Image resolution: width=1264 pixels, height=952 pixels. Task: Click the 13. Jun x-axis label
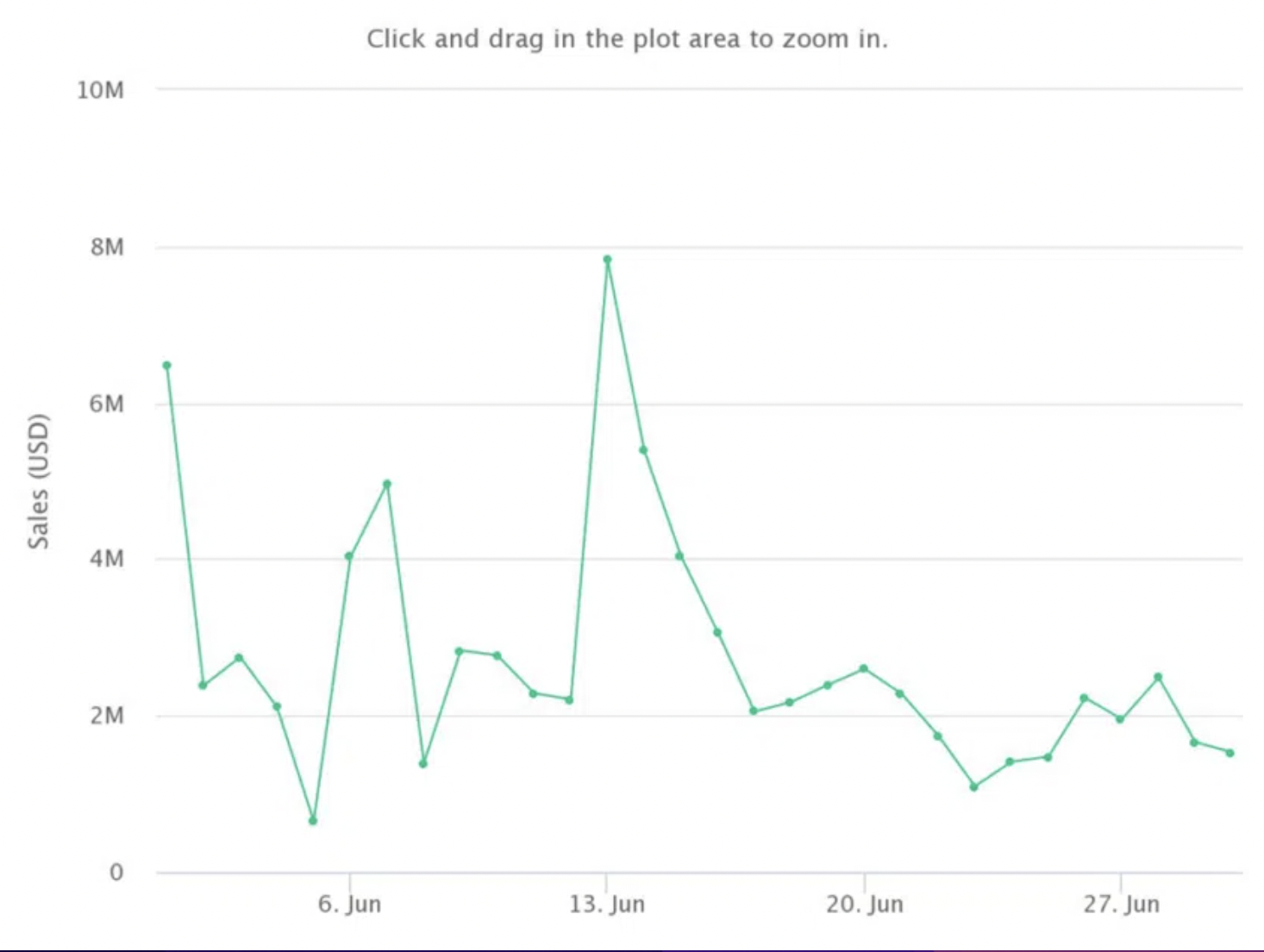[607, 904]
